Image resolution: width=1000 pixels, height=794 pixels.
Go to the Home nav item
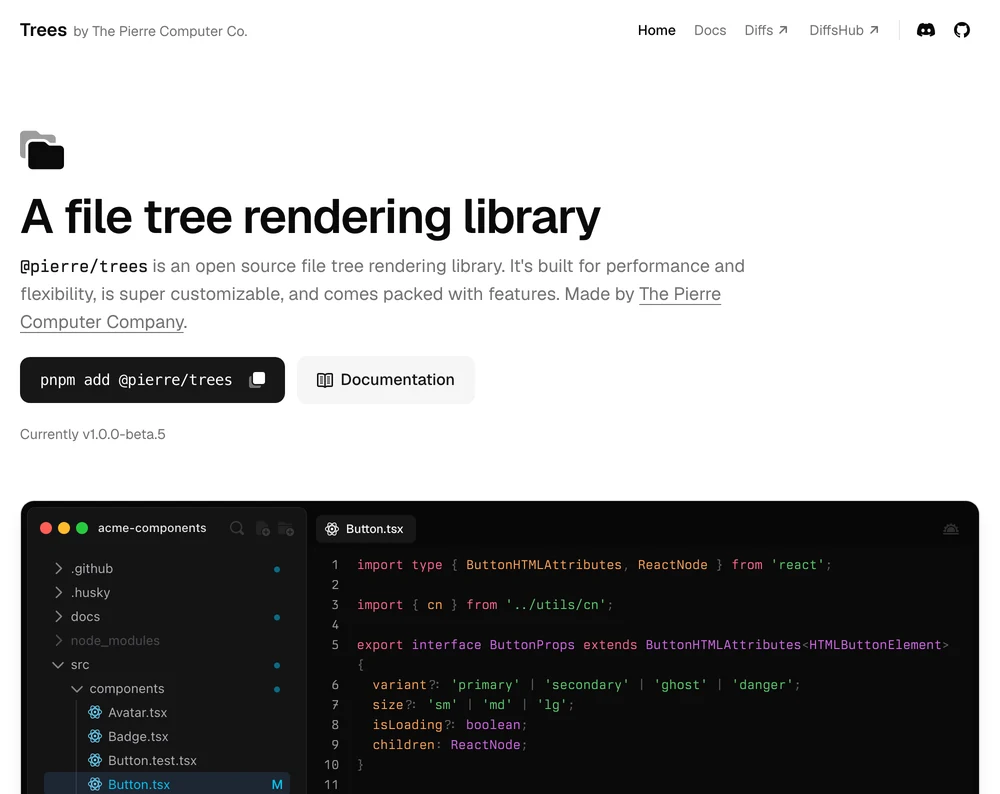point(656,30)
